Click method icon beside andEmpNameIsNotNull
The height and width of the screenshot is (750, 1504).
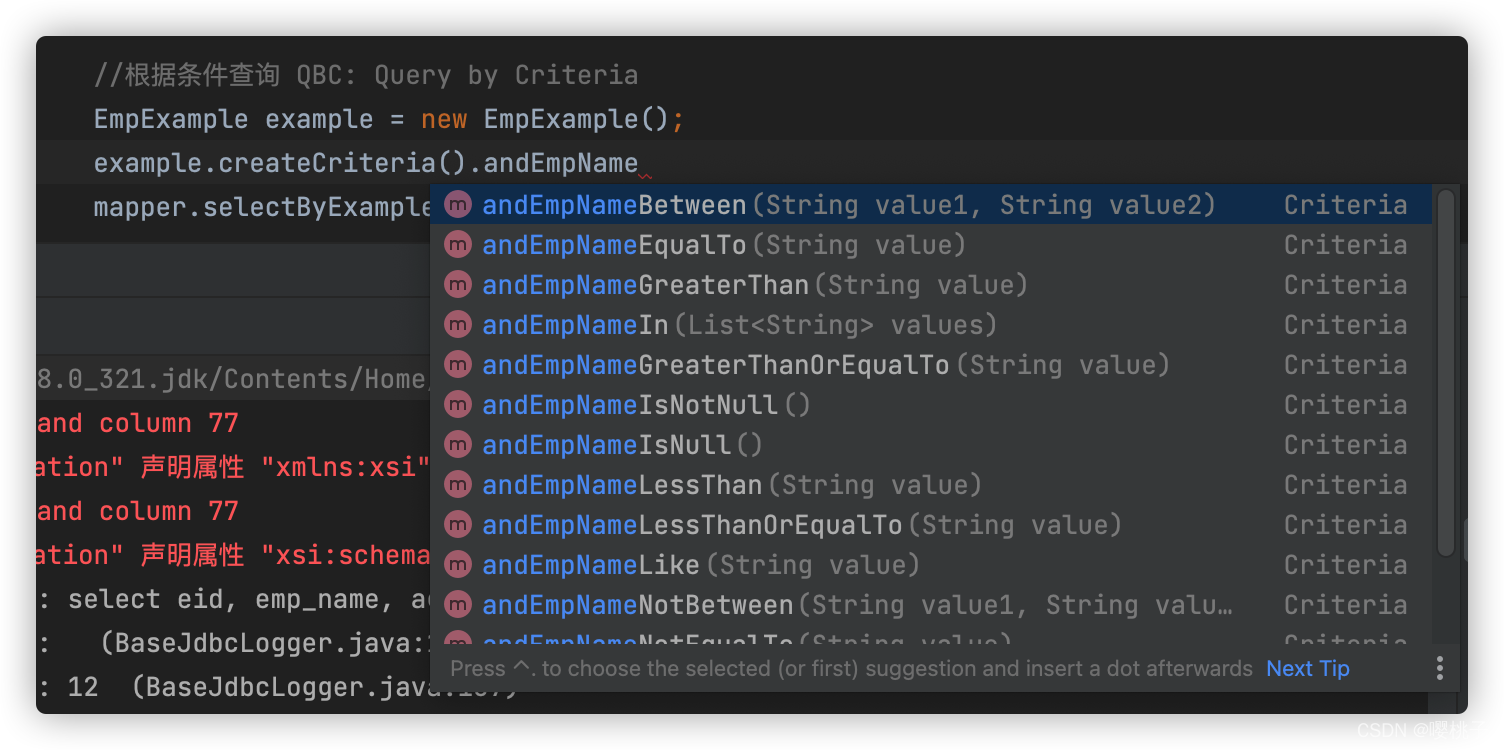coord(458,405)
